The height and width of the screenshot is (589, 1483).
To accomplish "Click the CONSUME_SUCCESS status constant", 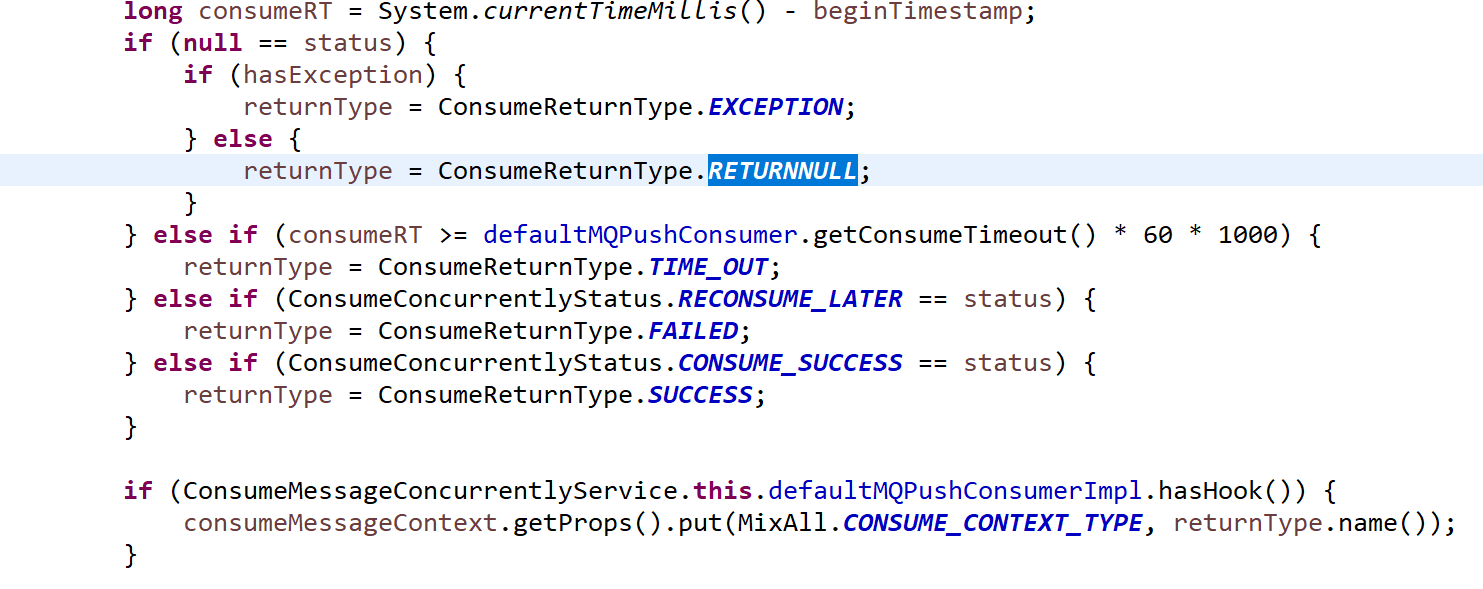I will [790, 363].
